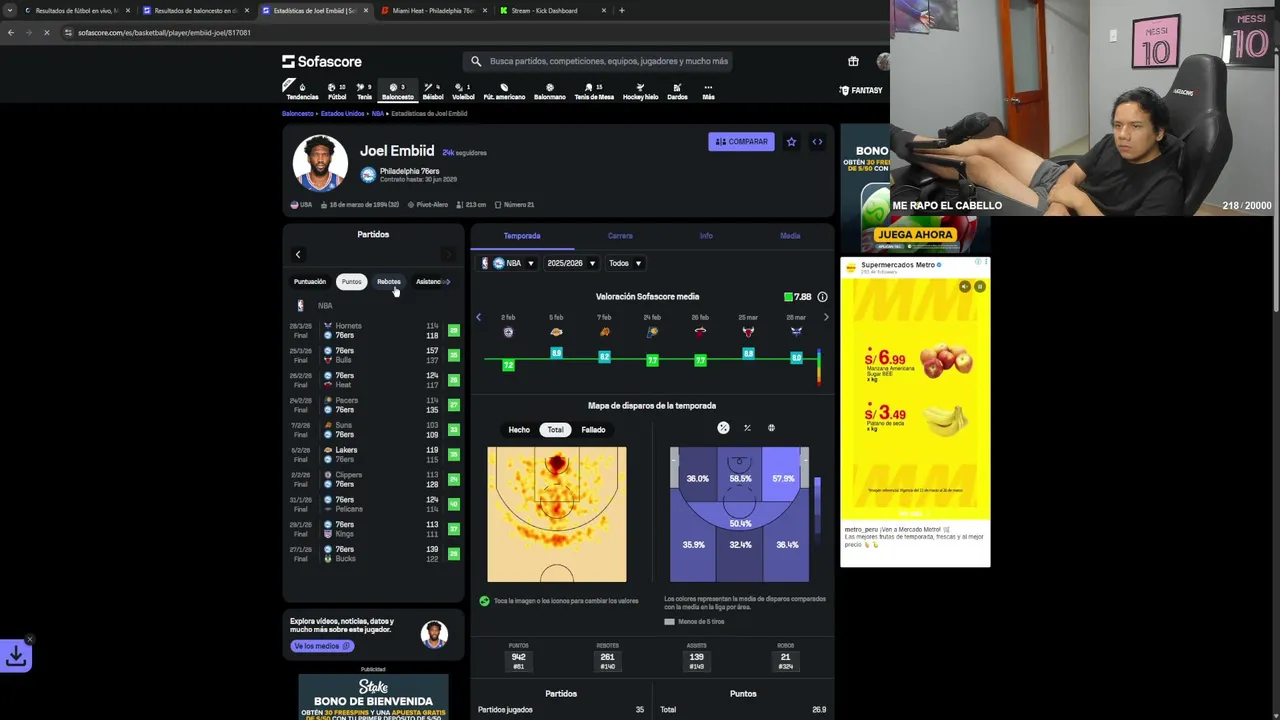The height and width of the screenshot is (720, 1280).
Task: Click the rating color scale bar
Action: point(819,367)
